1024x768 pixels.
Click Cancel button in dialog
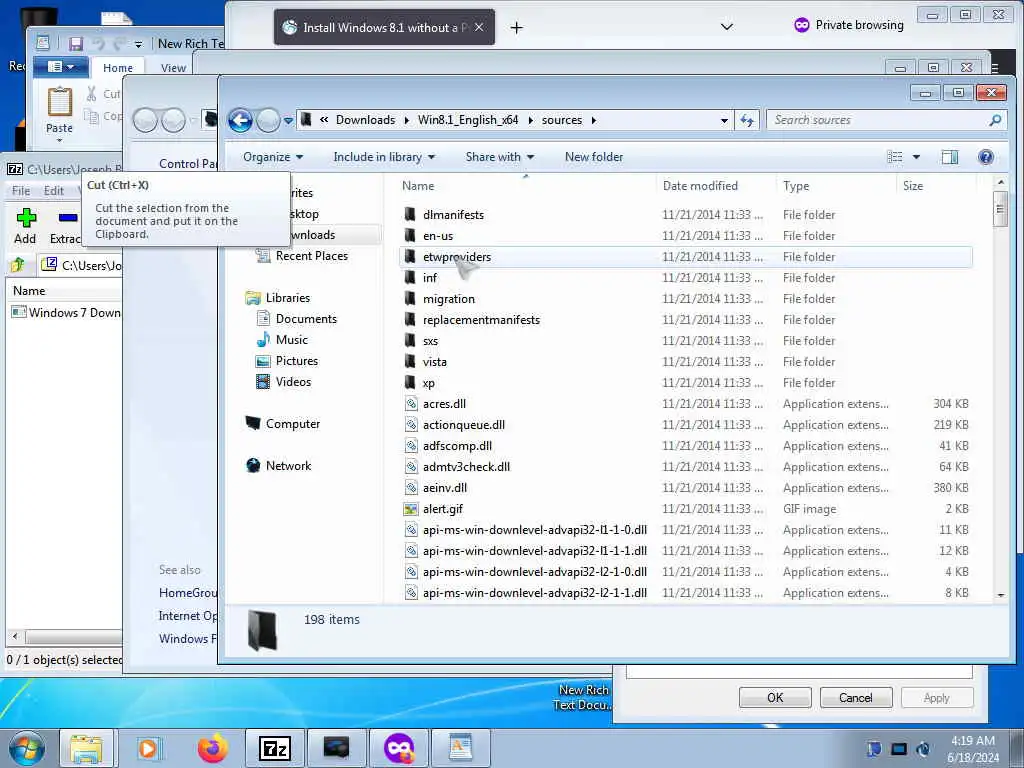pos(856,697)
